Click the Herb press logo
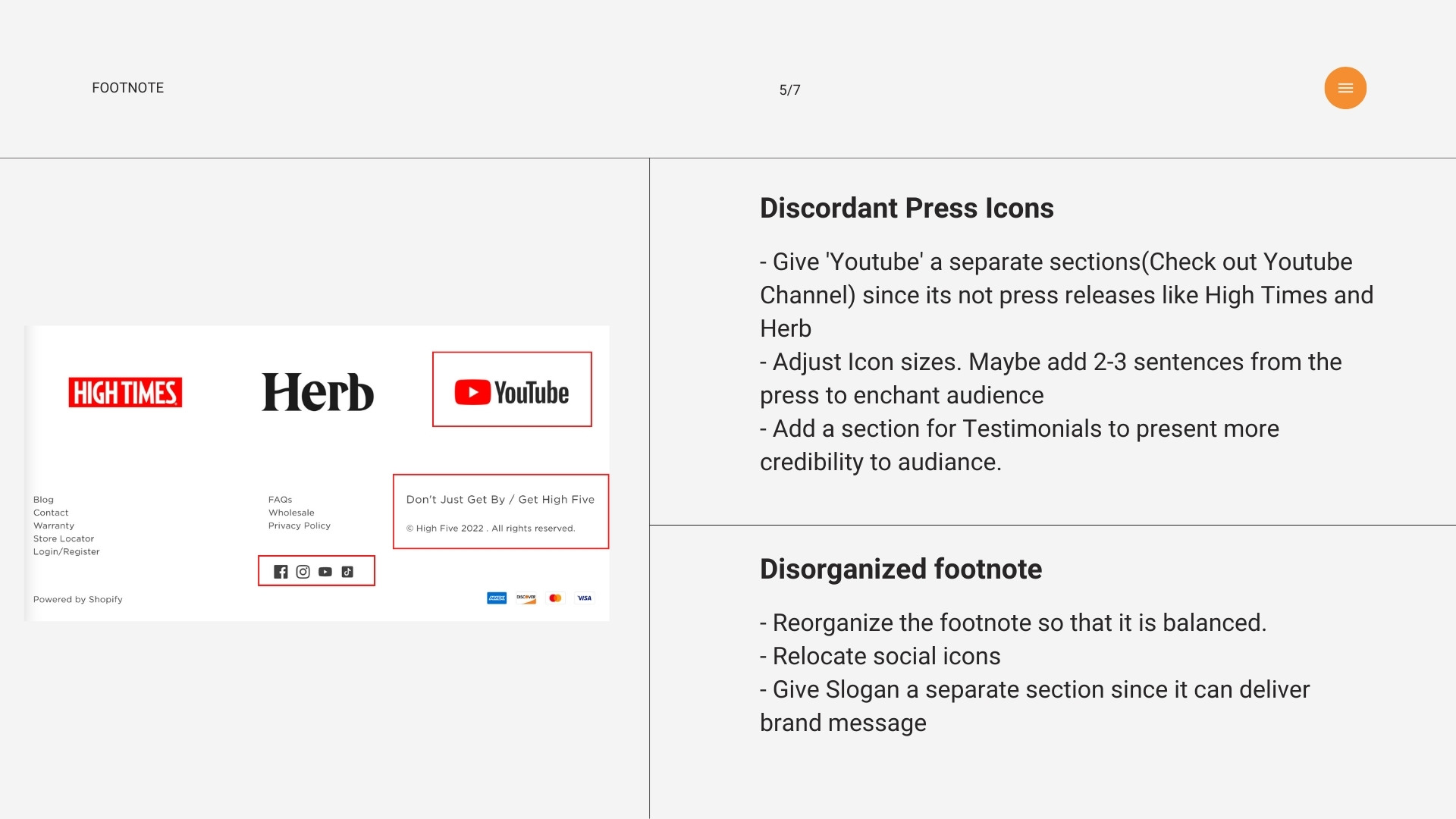Image resolution: width=1456 pixels, height=819 pixels. [x=318, y=393]
